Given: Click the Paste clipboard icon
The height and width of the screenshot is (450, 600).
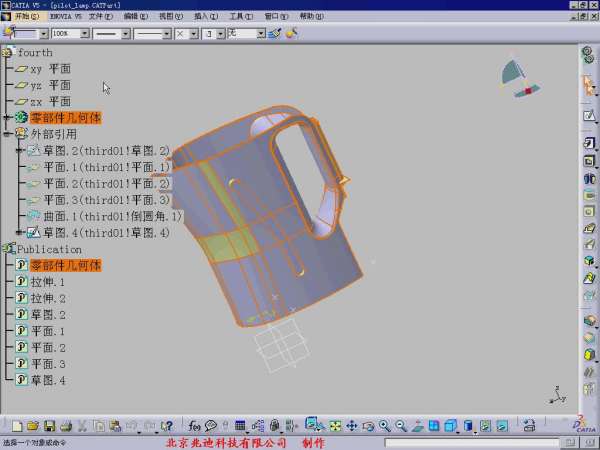Looking at the screenshot, I should (115, 426).
